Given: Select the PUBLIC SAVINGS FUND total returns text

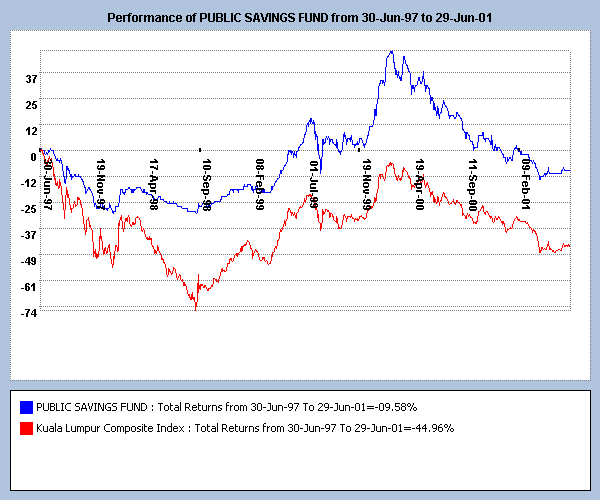Looking at the screenshot, I should (227, 407).
